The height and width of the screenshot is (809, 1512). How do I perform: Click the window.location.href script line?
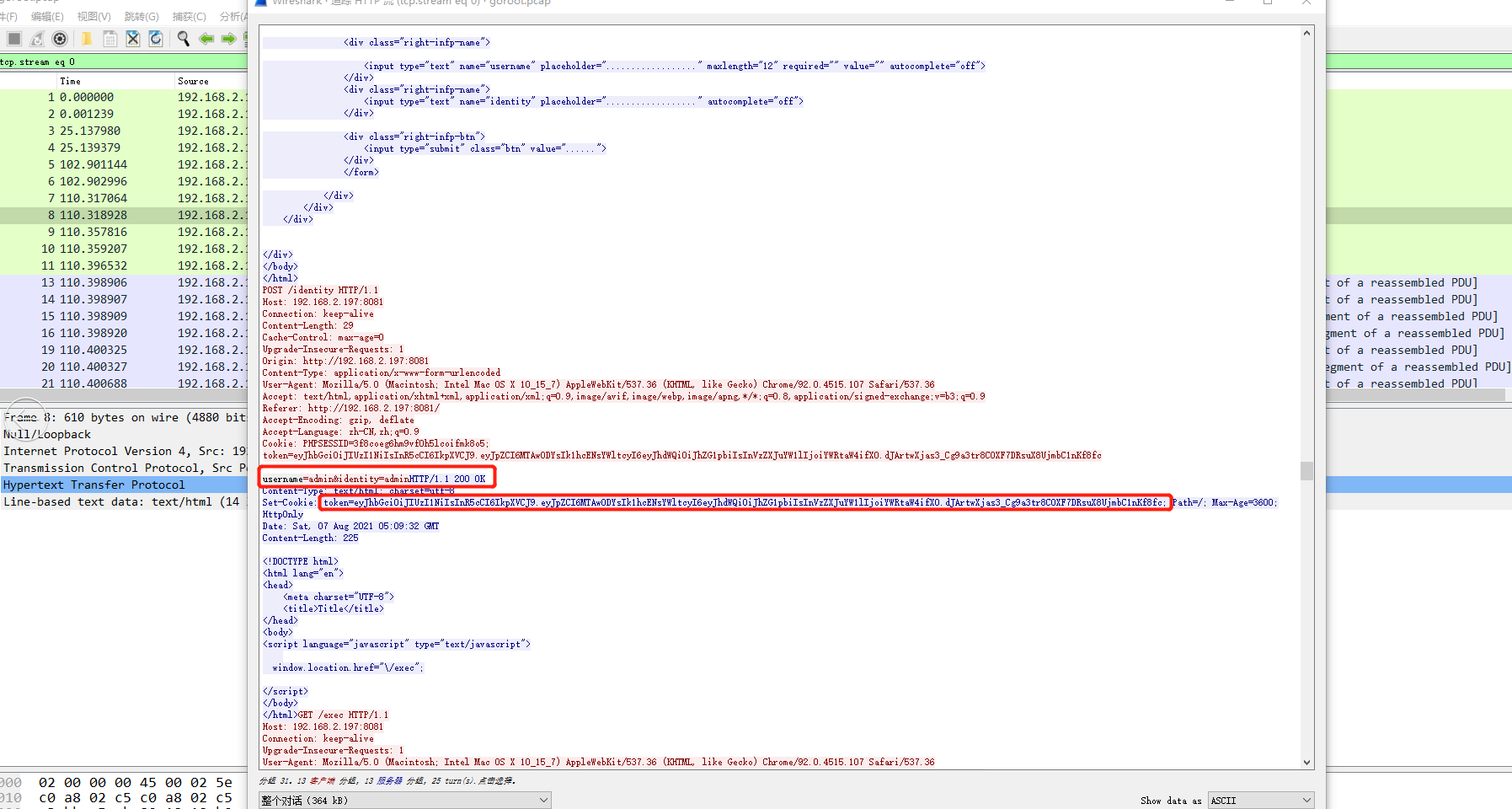[348, 667]
